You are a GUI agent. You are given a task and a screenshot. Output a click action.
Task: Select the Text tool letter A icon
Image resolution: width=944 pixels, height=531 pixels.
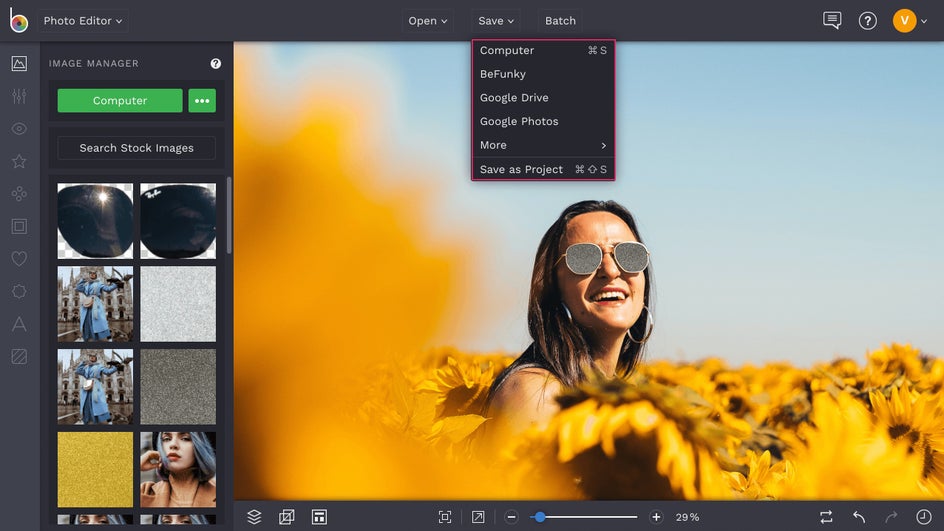coord(19,324)
